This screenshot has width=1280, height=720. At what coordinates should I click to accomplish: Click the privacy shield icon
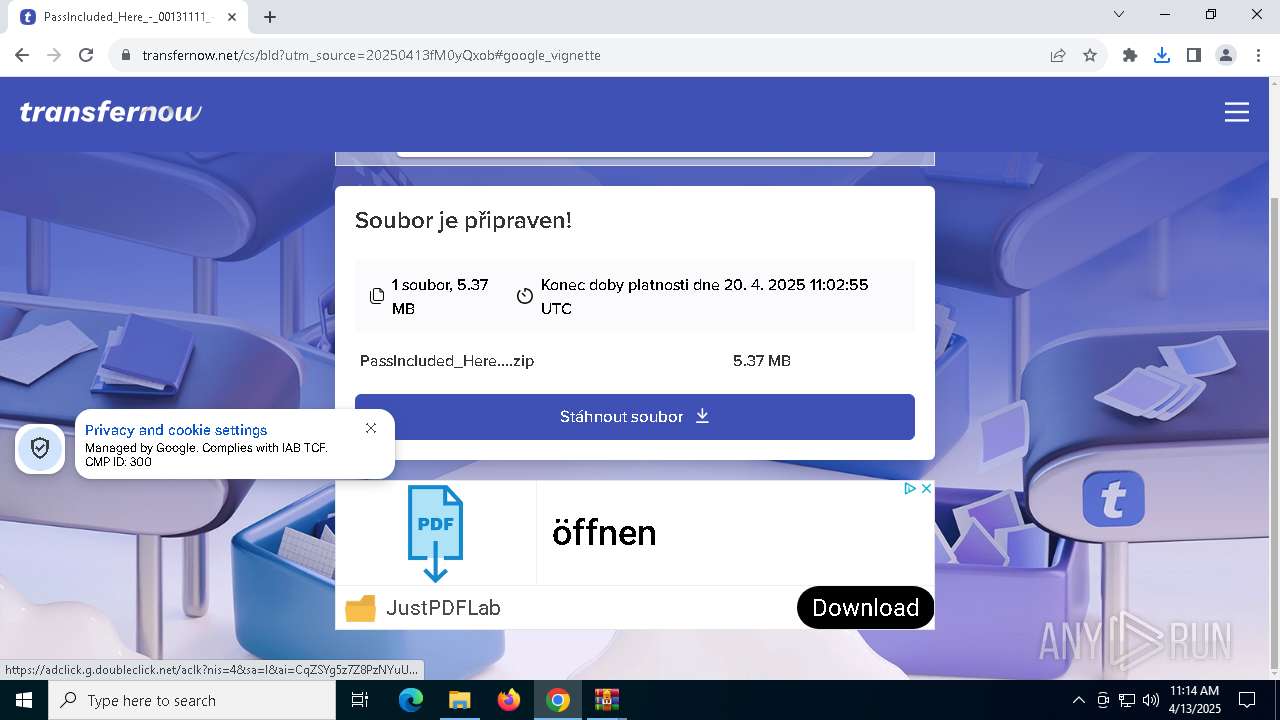[x=40, y=448]
